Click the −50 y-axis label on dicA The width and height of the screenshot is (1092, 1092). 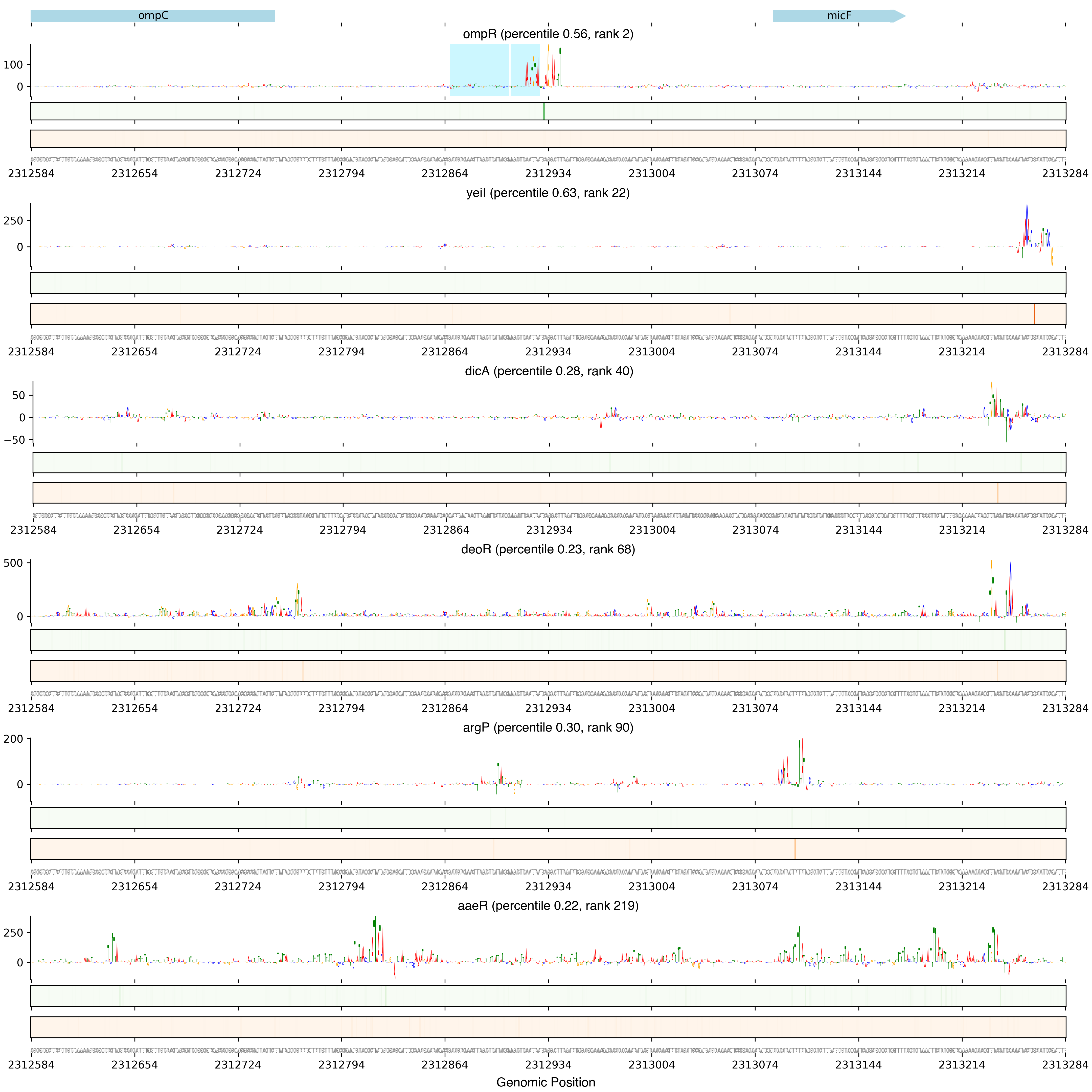click(14, 440)
